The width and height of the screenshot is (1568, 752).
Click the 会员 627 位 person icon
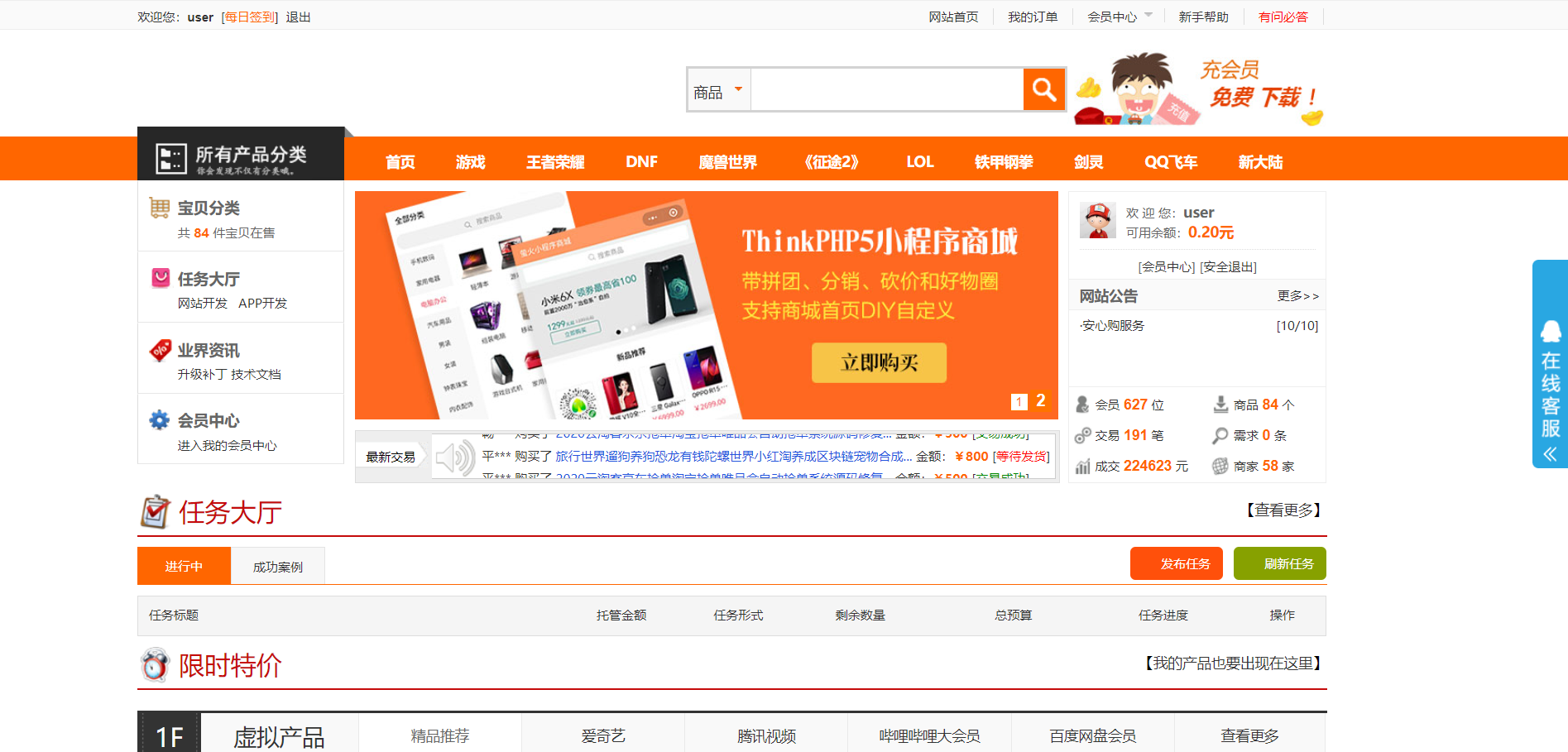point(1082,405)
